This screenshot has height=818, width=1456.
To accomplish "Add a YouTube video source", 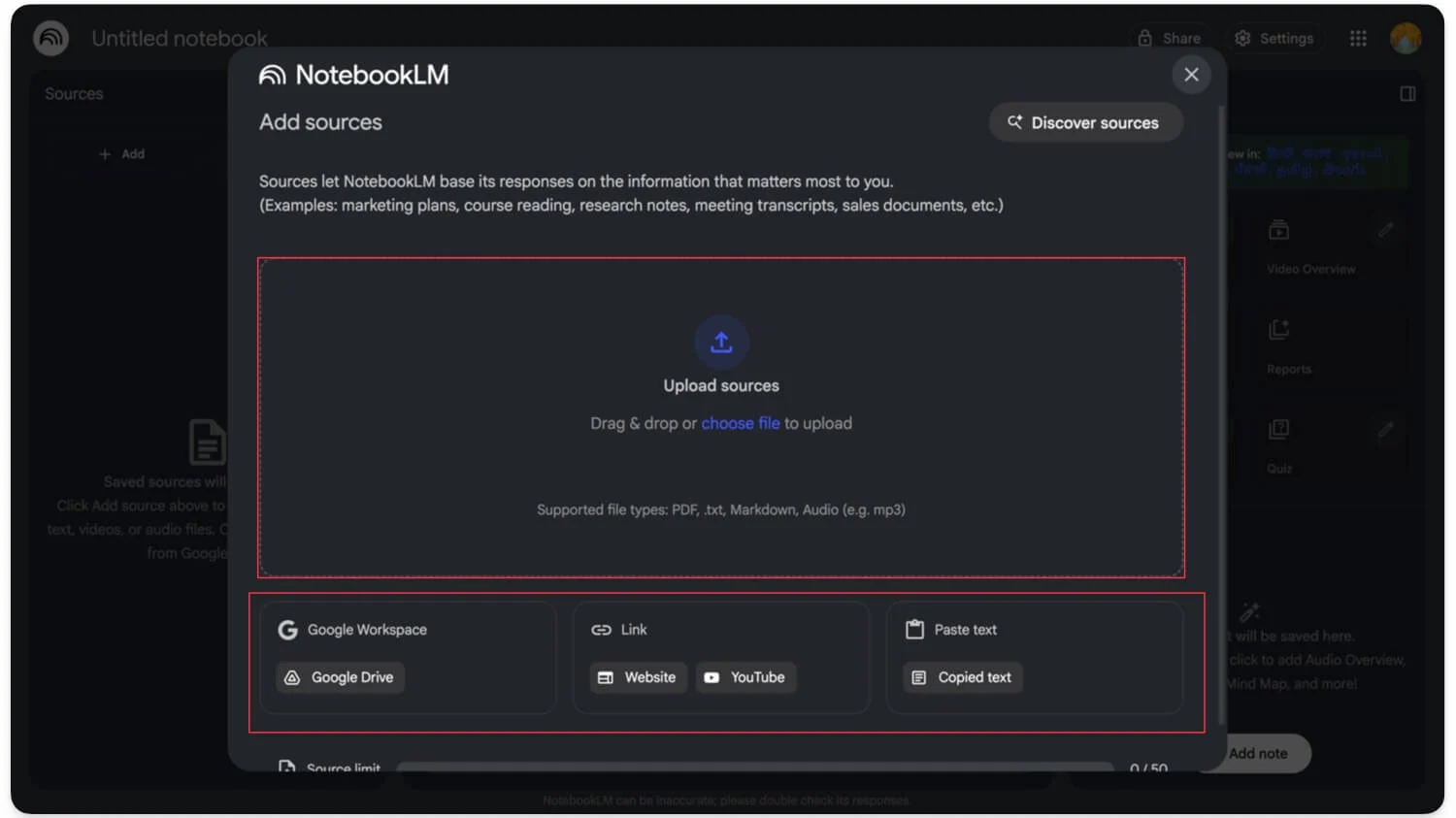I will [x=745, y=677].
